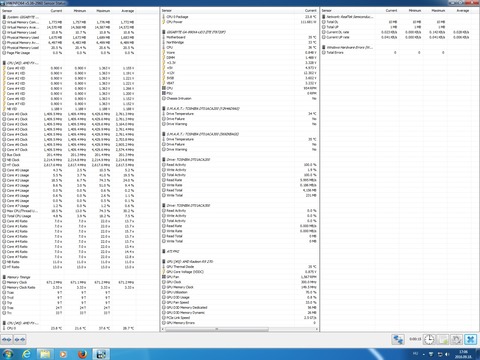Select the GPU Thermal Diode row
The image size is (480, 360).
[x=239, y=267]
